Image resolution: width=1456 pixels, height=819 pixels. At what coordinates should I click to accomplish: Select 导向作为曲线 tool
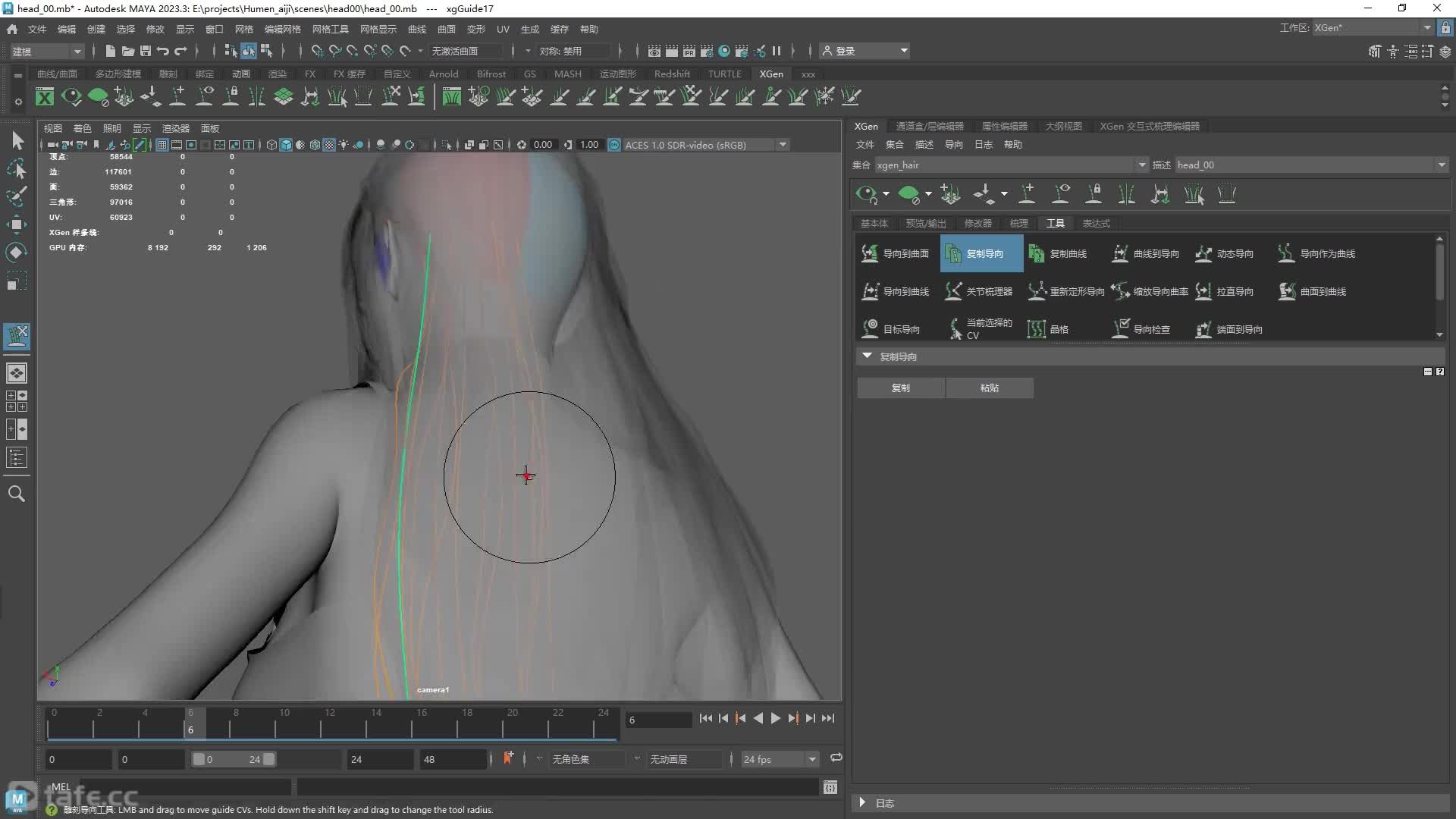pos(1316,253)
